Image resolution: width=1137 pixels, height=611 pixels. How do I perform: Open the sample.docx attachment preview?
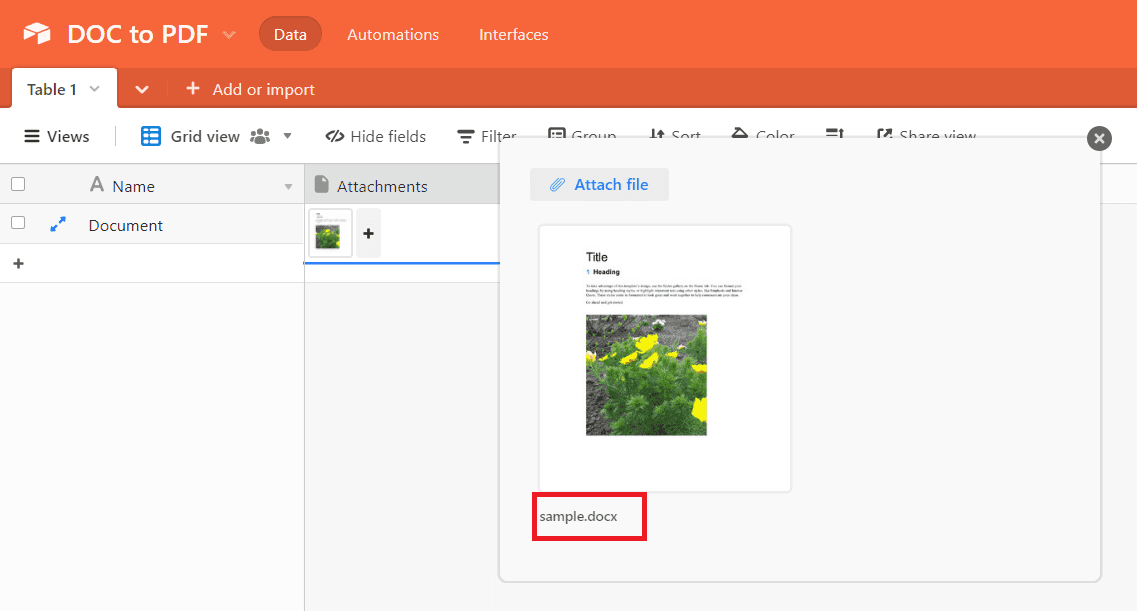(664, 358)
